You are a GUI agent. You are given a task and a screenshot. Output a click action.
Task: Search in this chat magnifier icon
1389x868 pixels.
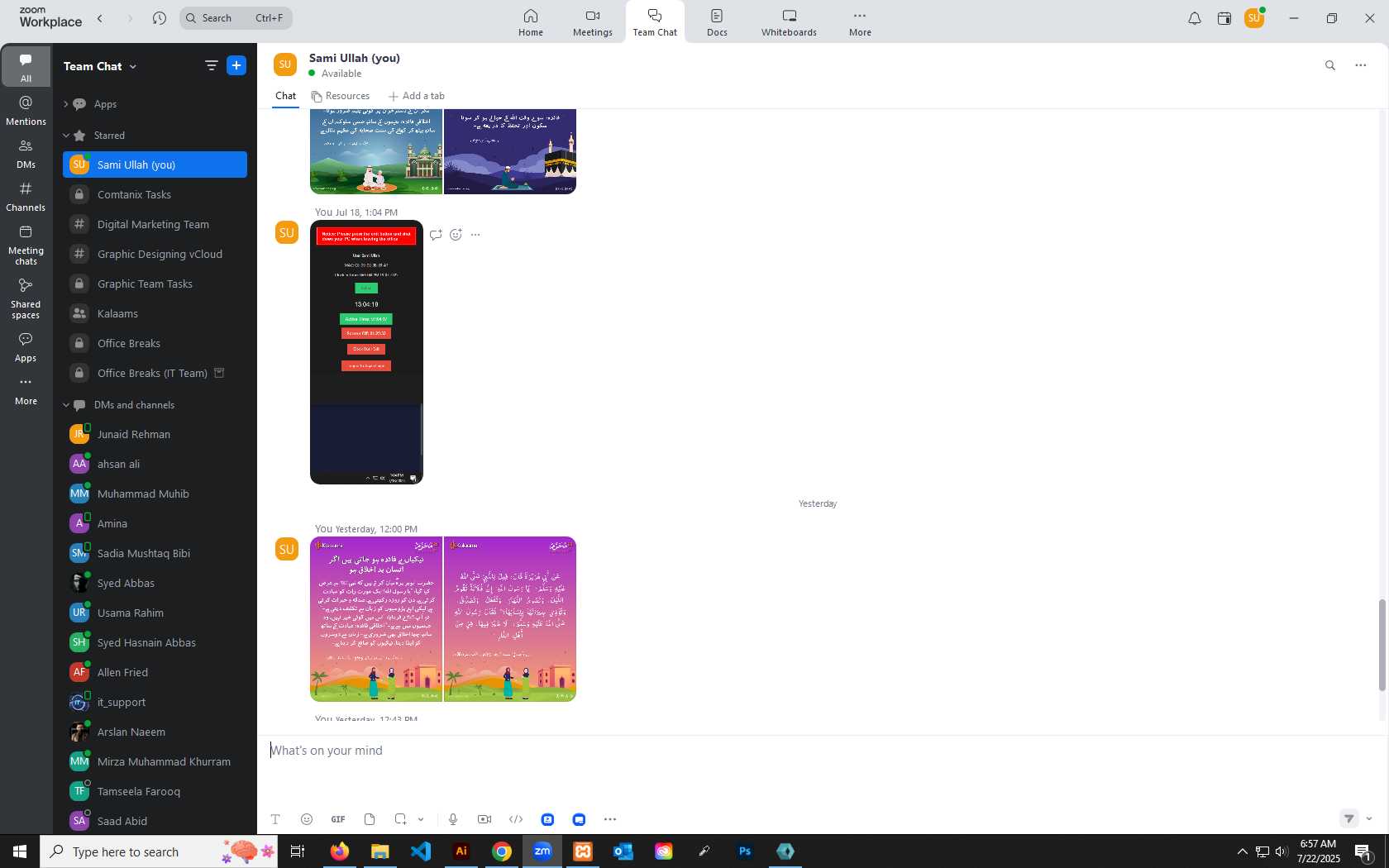click(x=1330, y=65)
